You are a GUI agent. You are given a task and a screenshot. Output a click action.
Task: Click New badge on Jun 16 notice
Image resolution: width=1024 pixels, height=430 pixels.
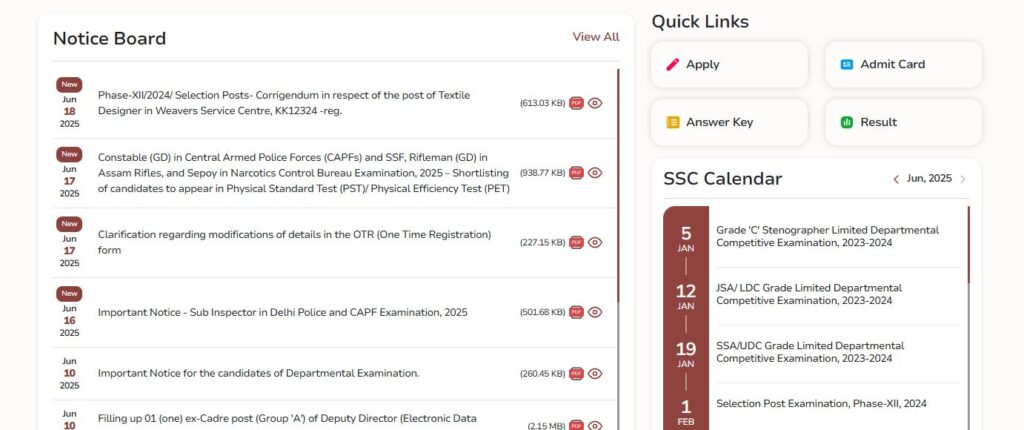69,293
